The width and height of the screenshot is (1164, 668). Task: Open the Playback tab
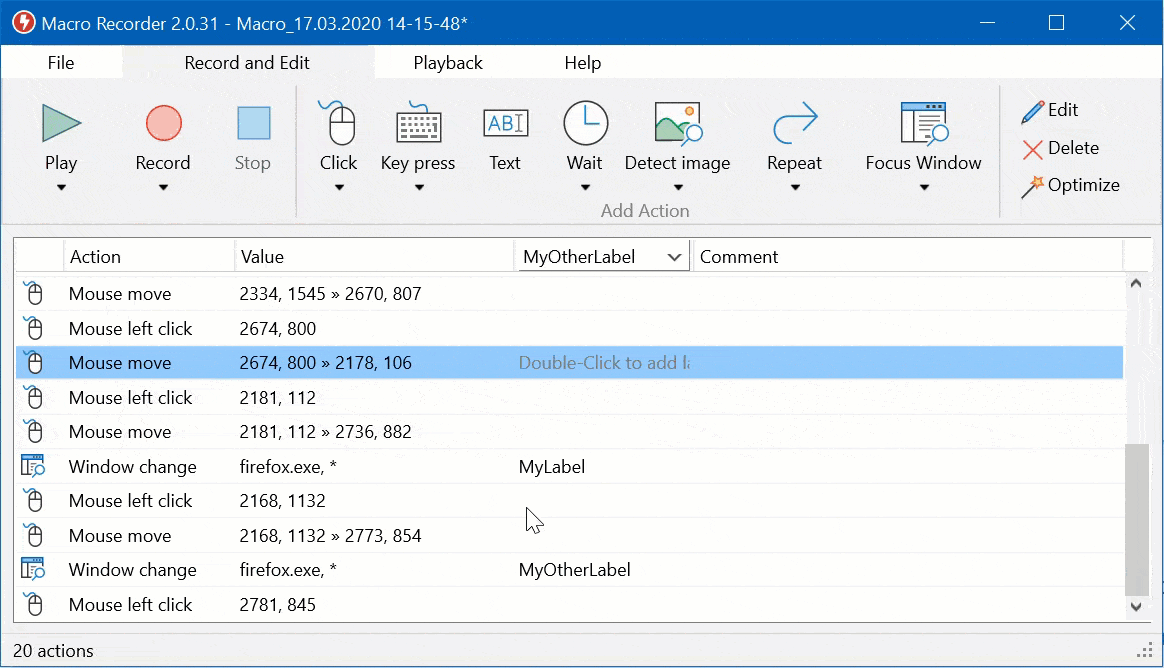(x=448, y=63)
